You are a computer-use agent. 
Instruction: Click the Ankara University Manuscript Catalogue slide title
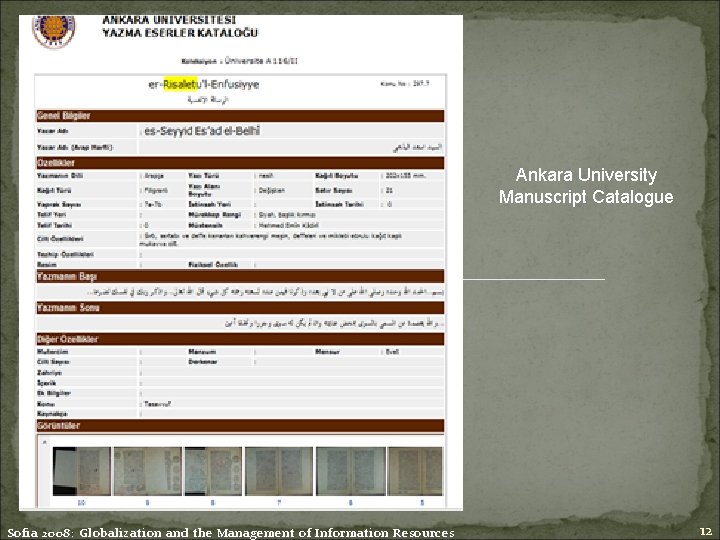pos(586,186)
